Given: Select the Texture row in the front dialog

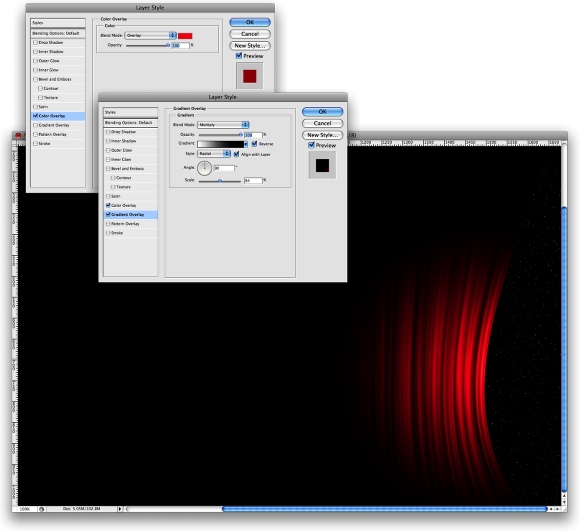Looking at the screenshot, I should 130,187.
